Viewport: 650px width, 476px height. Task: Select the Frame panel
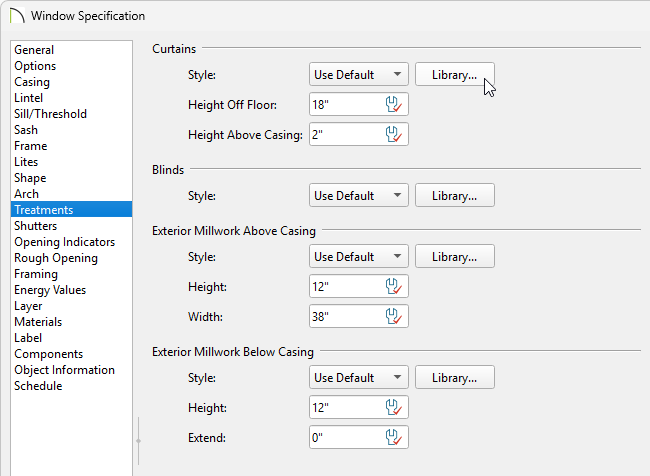(x=71, y=146)
